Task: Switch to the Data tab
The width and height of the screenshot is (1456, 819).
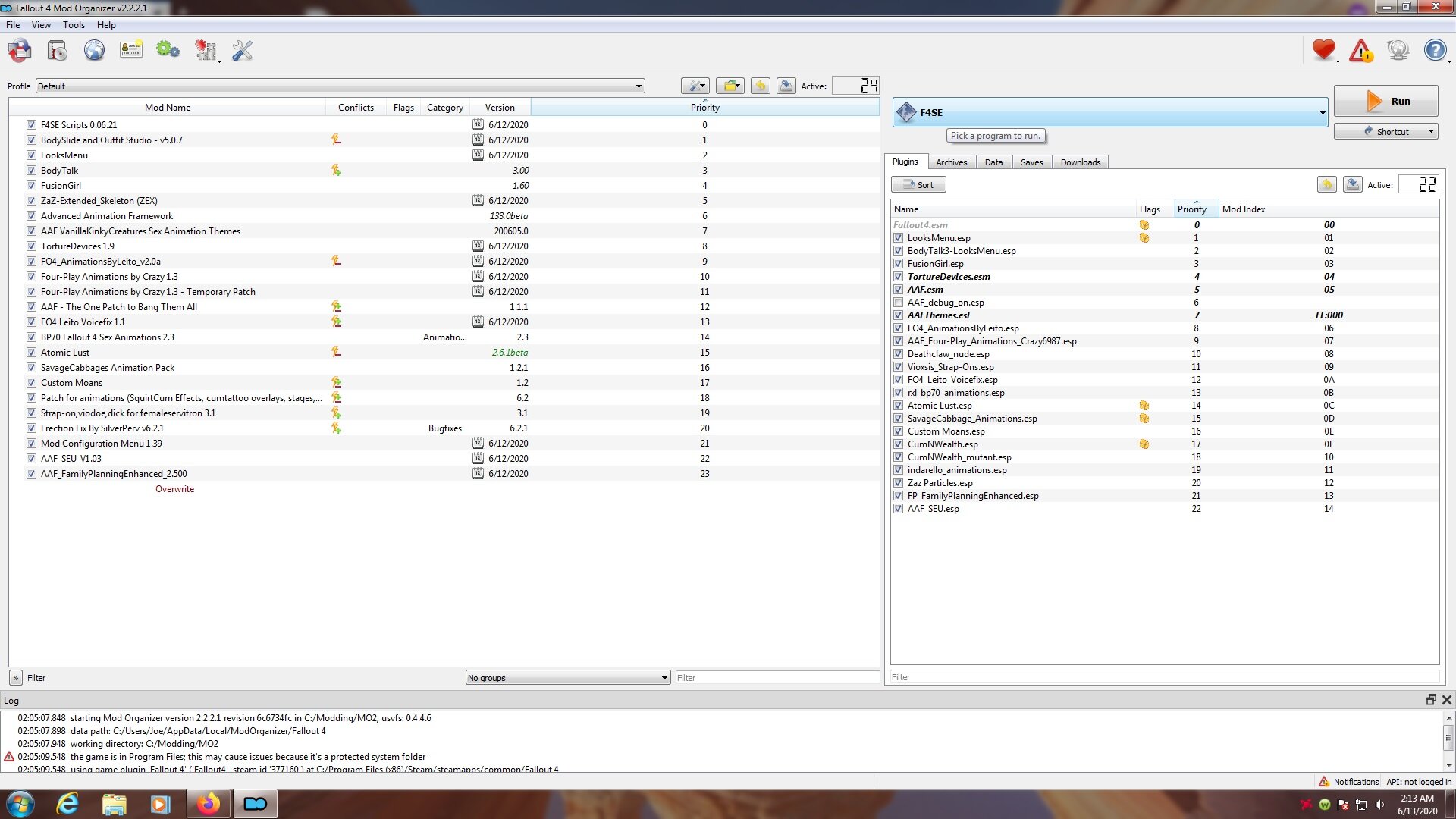Action: coord(993,162)
